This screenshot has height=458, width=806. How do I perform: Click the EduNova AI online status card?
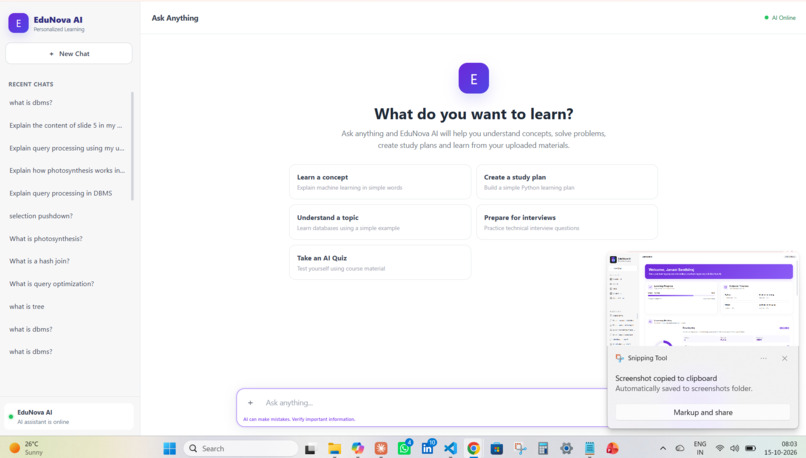(69, 416)
